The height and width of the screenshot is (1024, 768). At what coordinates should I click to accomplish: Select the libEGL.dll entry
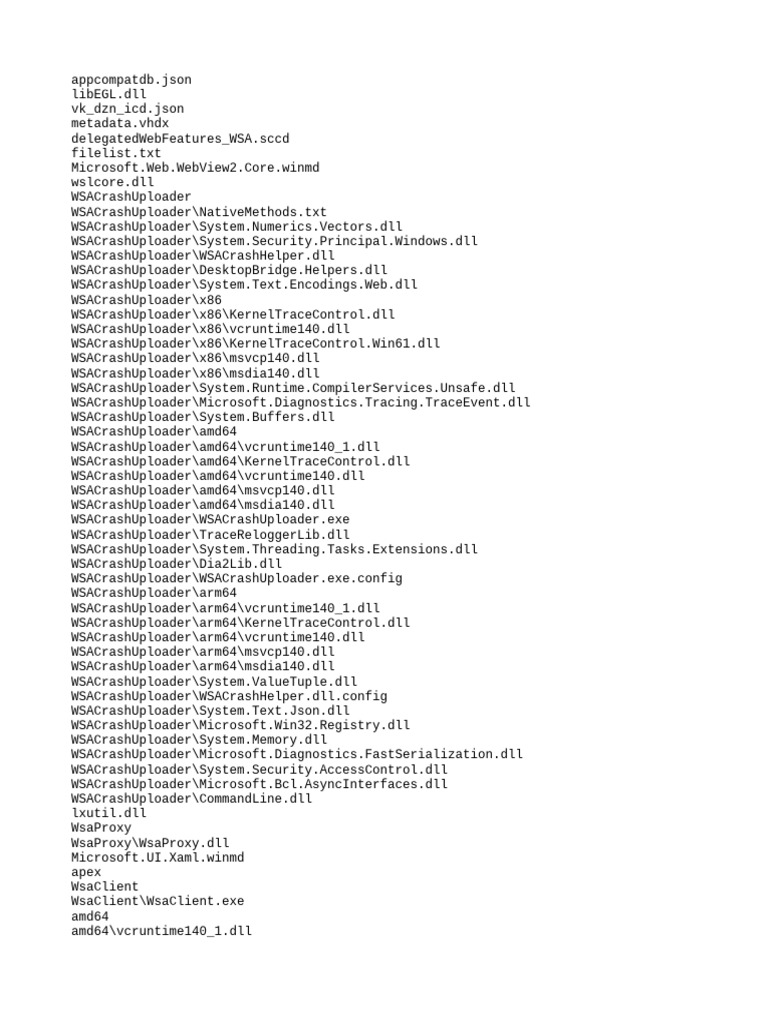109,94
